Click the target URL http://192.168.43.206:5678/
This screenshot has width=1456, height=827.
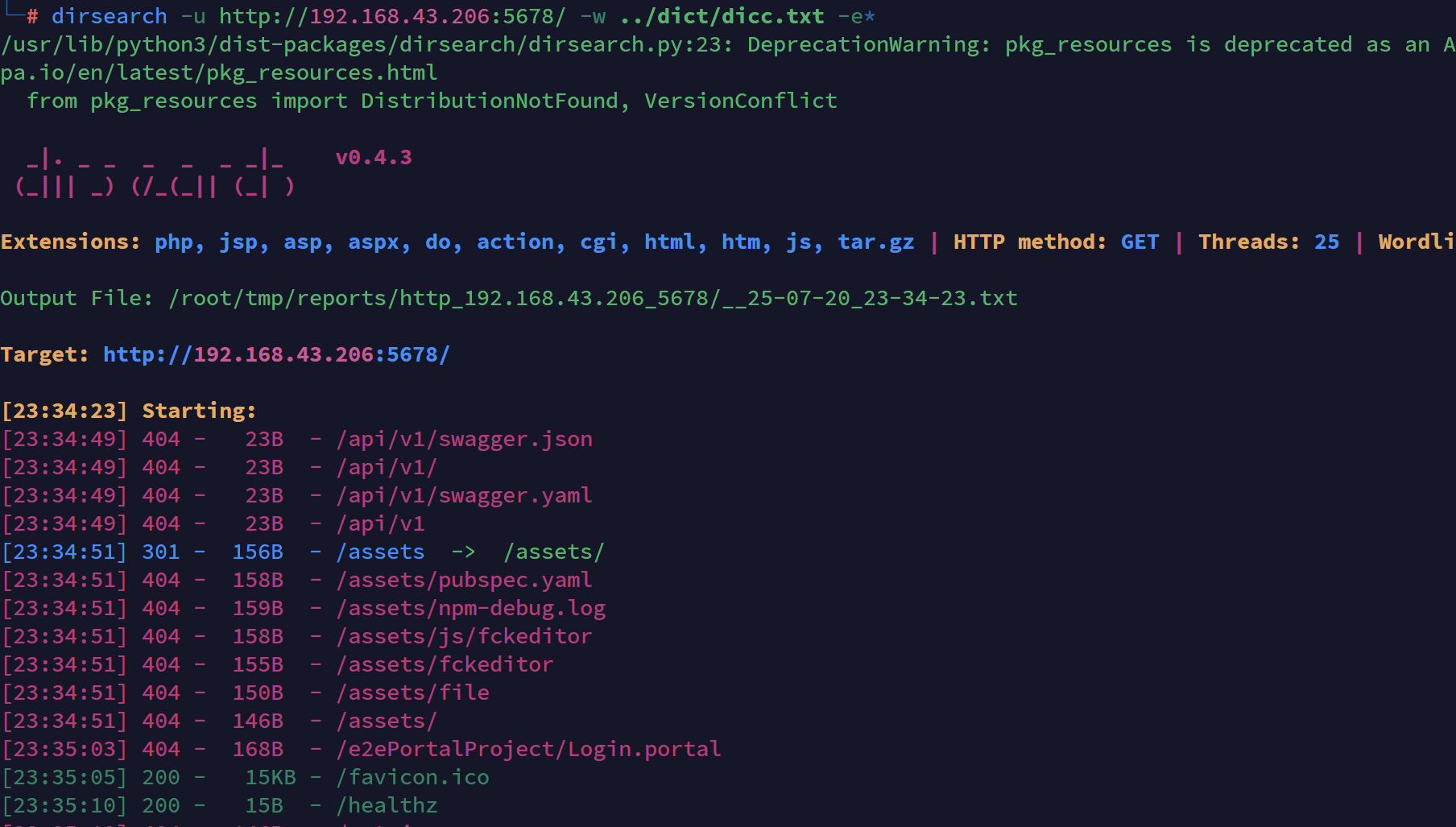(x=276, y=354)
